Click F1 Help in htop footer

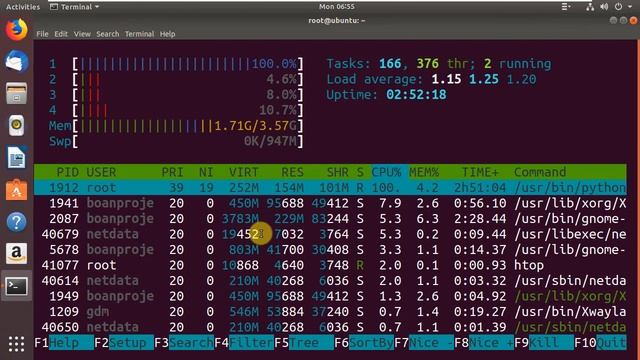coord(64,342)
